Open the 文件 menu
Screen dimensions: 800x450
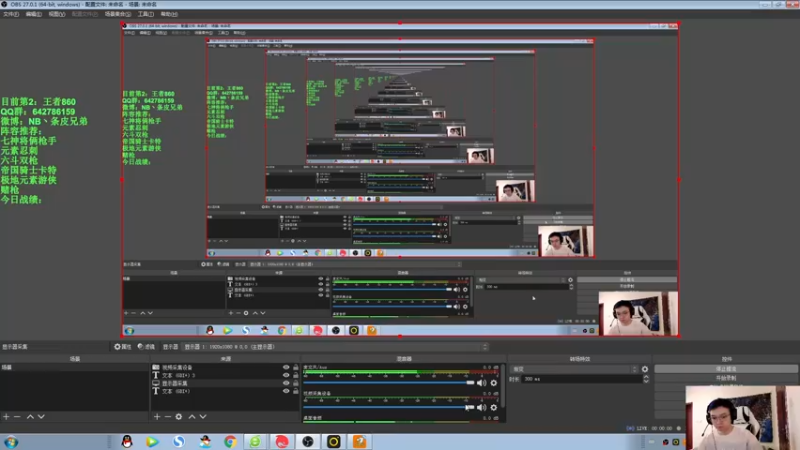point(11,14)
